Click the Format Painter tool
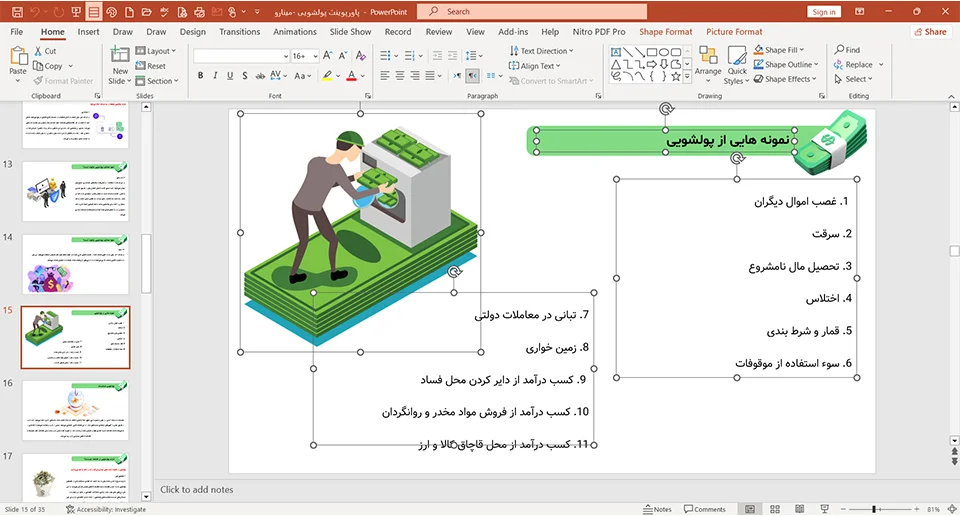This screenshot has height=516, width=960. [x=63, y=81]
